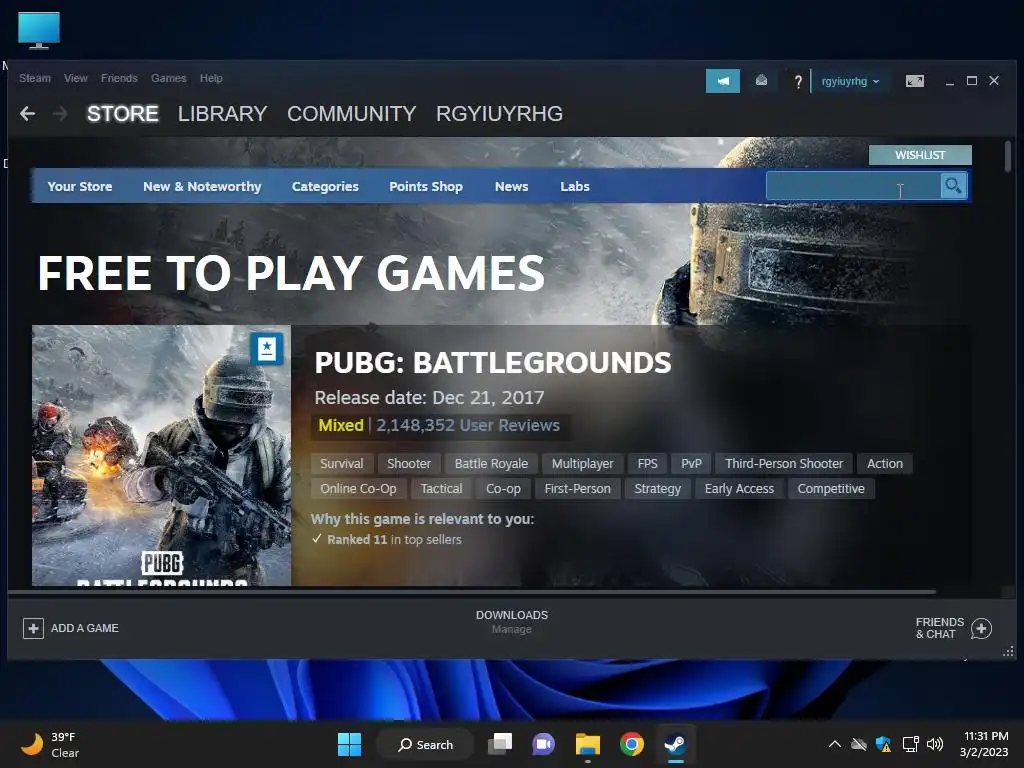Open the Windows Start menu
This screenshot has height=768, width=1024.
[349, 744]
